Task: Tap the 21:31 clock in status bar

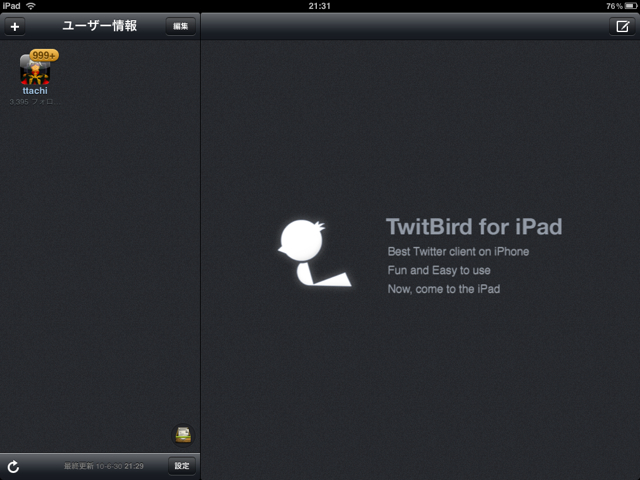Action: click(x=320, y=6)
